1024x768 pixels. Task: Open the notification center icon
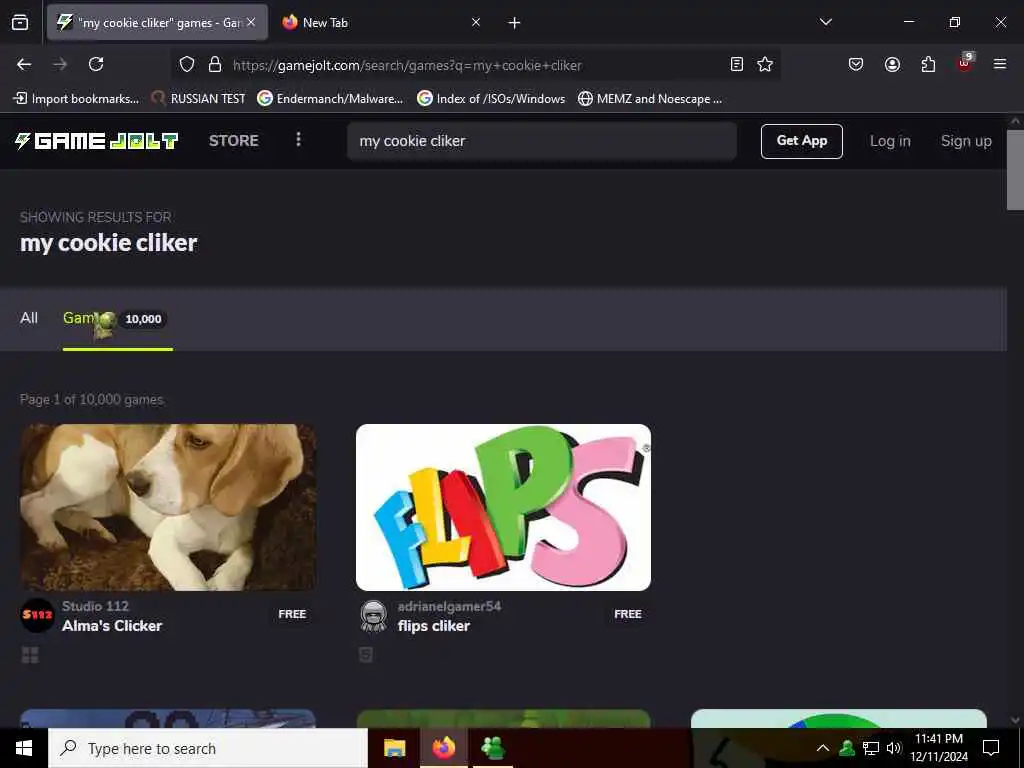pyautogui.click(x=991, y=748)
